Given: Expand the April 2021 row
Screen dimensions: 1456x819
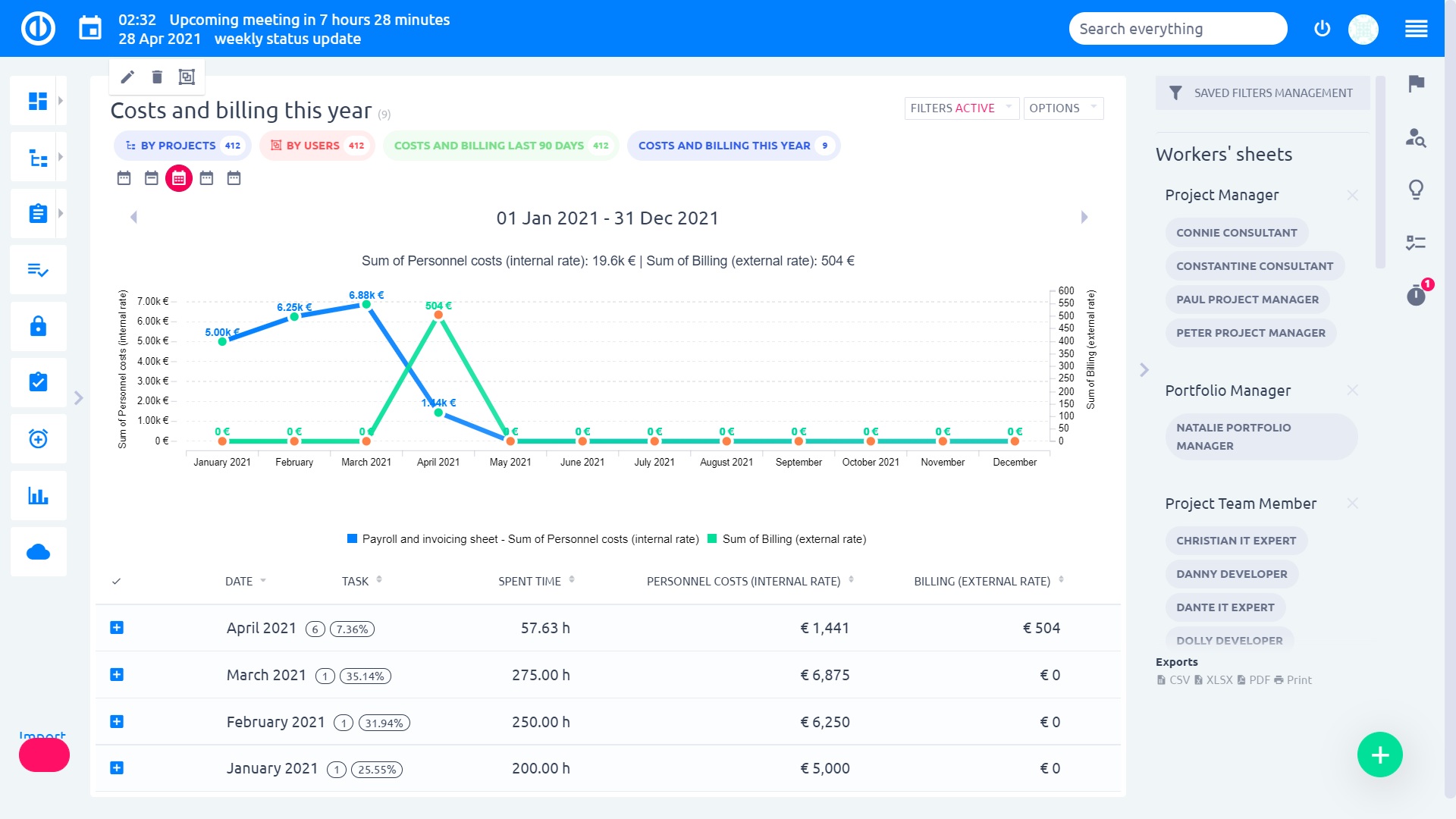Looking at the screenshot, I should [117, 628].
